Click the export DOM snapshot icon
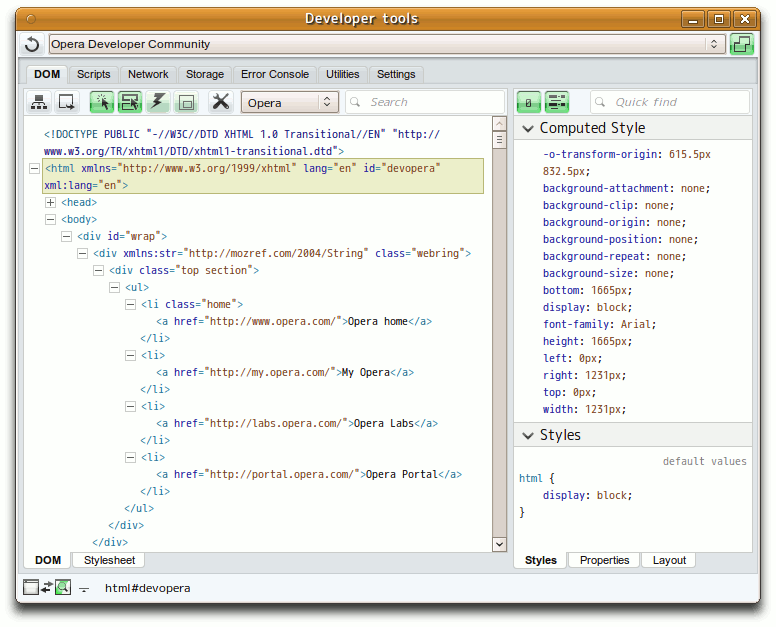This screenshot has height=627, width=776. [66, 102]
